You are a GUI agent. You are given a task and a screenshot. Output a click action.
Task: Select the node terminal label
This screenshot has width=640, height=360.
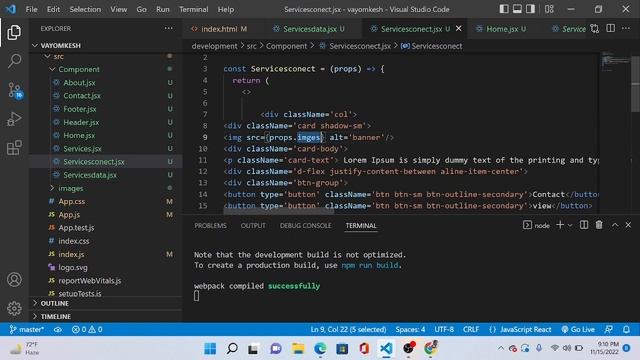point(536,225)
